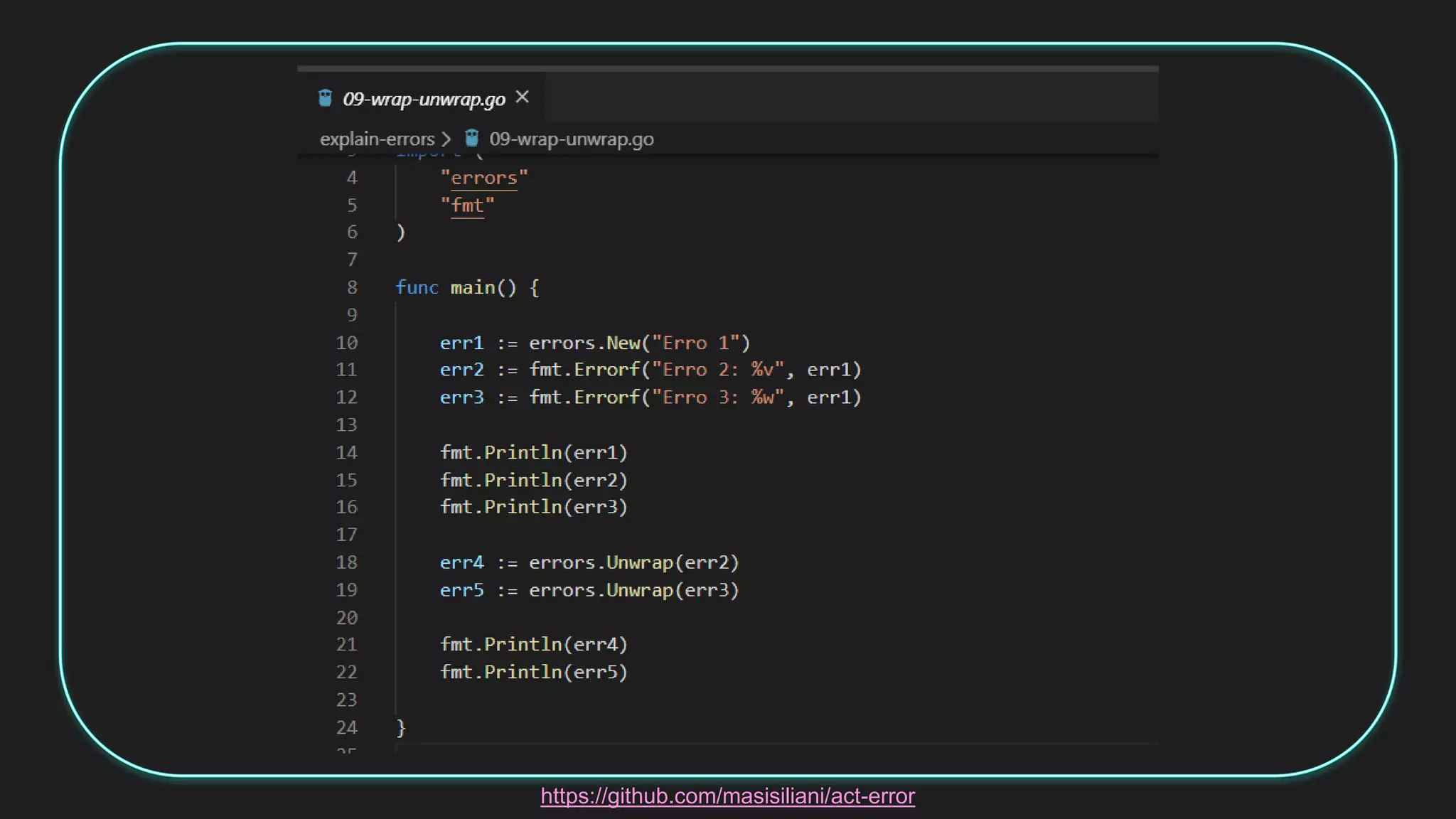Click err4 declaration on line 18
This screenshot has width=1456, height=819.
(461, 562)
